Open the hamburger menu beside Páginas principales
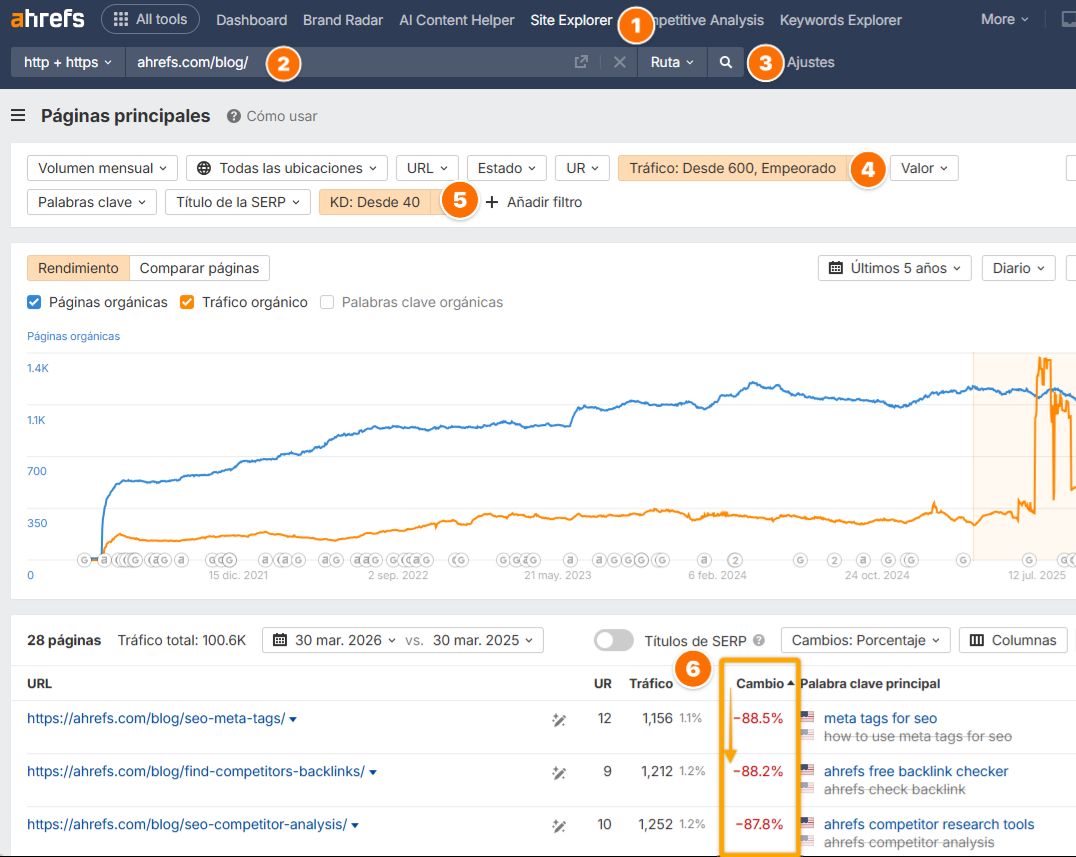The width and height of the screenshot is (1076, 857). [18, 116]
